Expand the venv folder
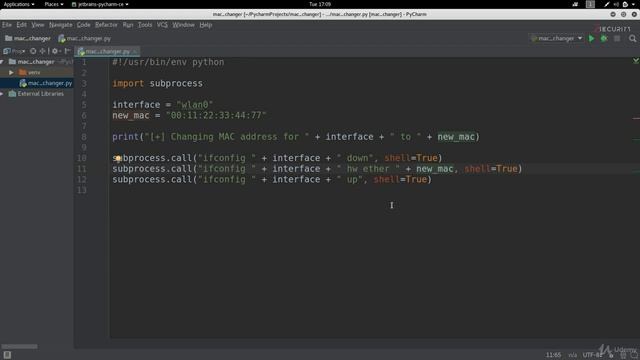Screen dimensions: 640x360 coord(11,72)
